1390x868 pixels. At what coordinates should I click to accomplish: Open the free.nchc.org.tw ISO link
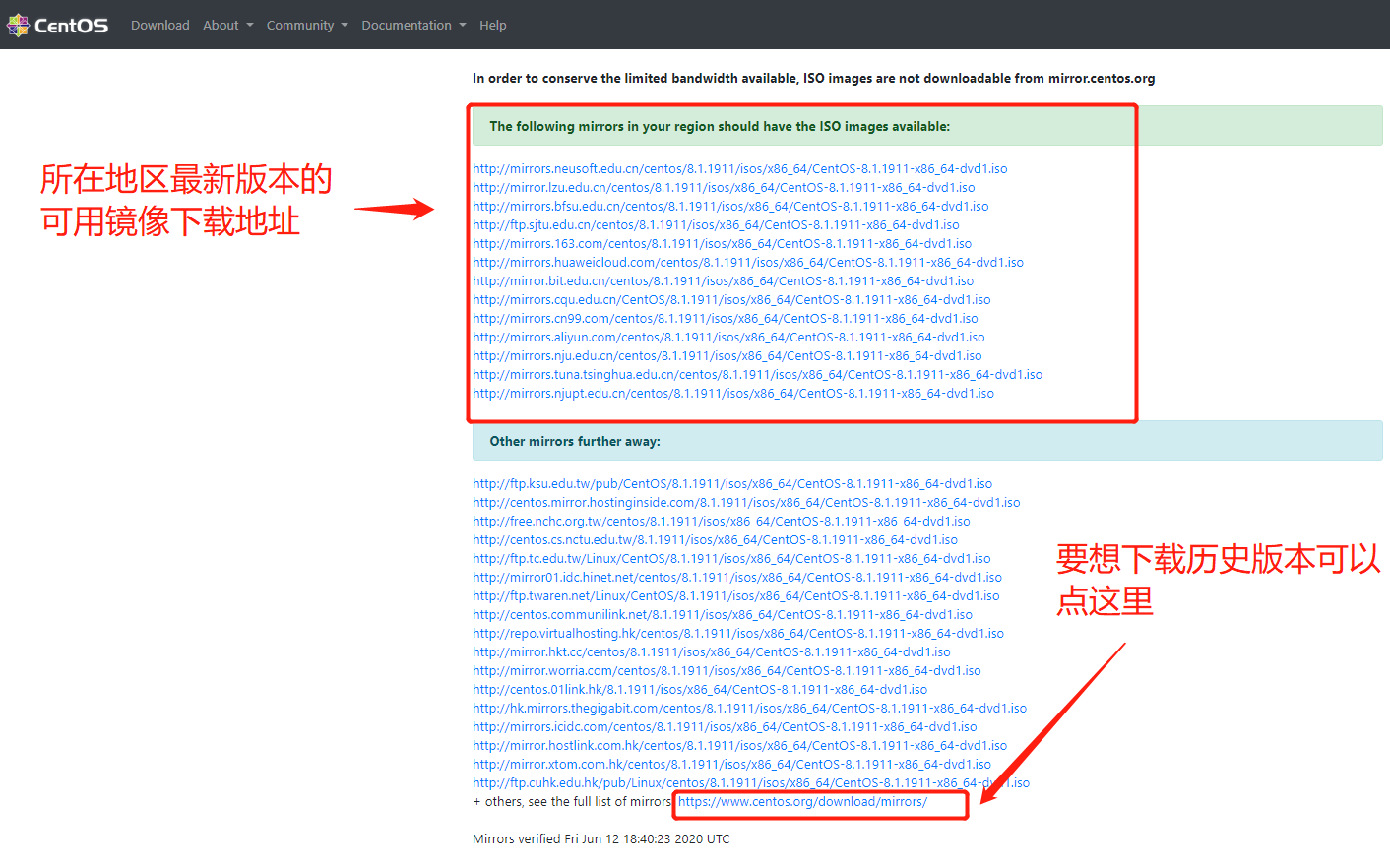(722, 522)
